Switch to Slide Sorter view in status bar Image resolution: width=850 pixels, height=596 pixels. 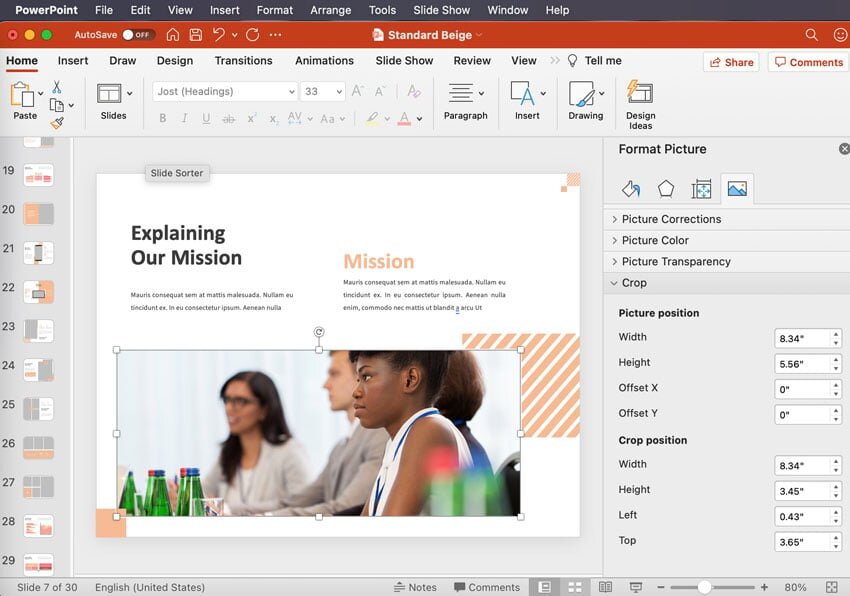tap(575, 587)
